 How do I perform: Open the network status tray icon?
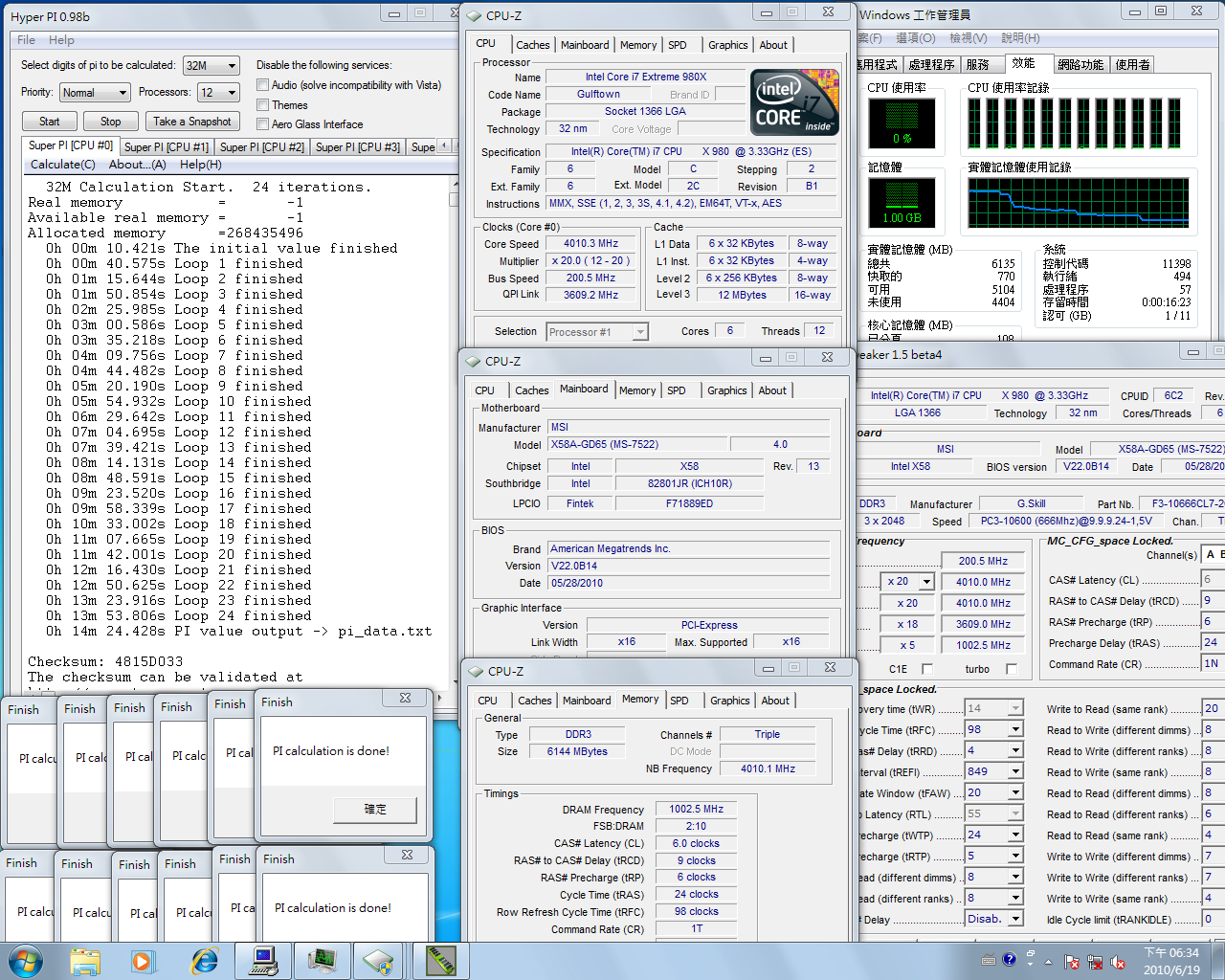1096,962
